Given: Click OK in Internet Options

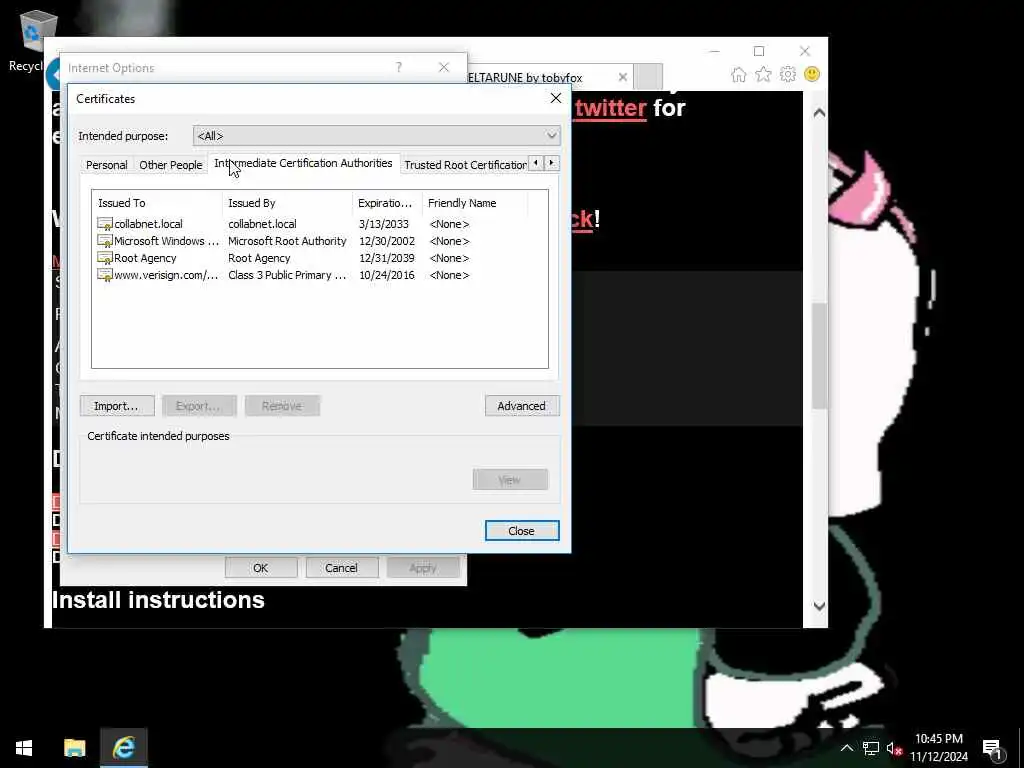Looking at the screenshot, I should coord(261,568).
